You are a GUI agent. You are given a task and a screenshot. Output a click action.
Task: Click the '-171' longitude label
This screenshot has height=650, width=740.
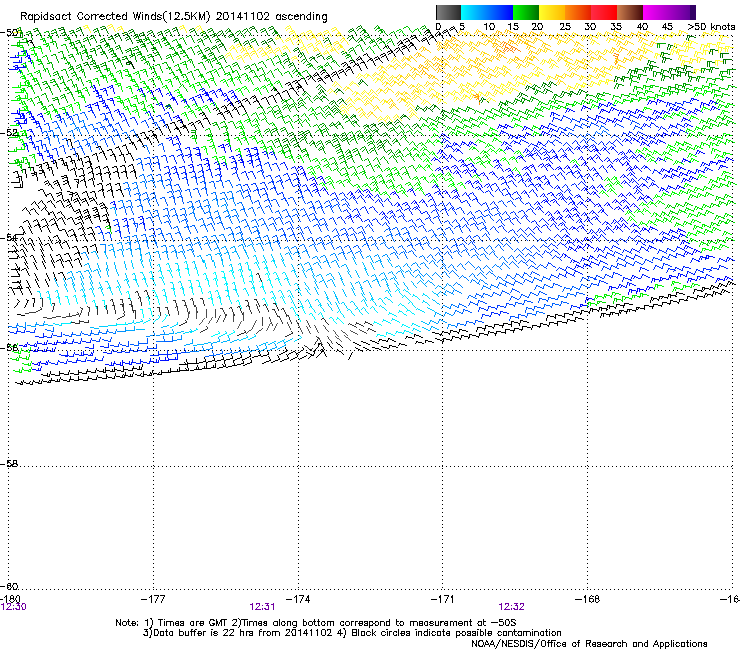(443, 599)
